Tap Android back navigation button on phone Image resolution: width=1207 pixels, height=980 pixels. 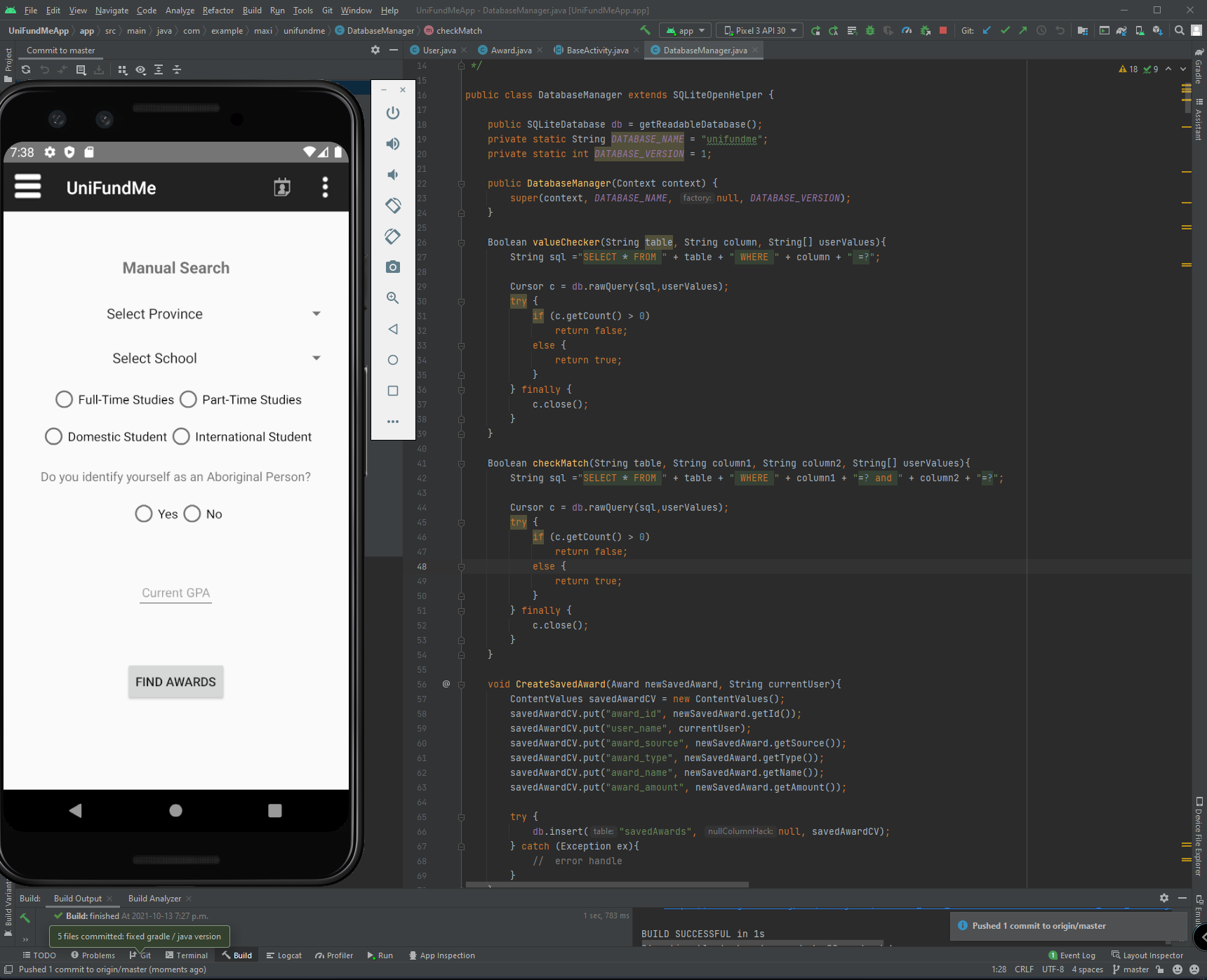pos(75,811)
